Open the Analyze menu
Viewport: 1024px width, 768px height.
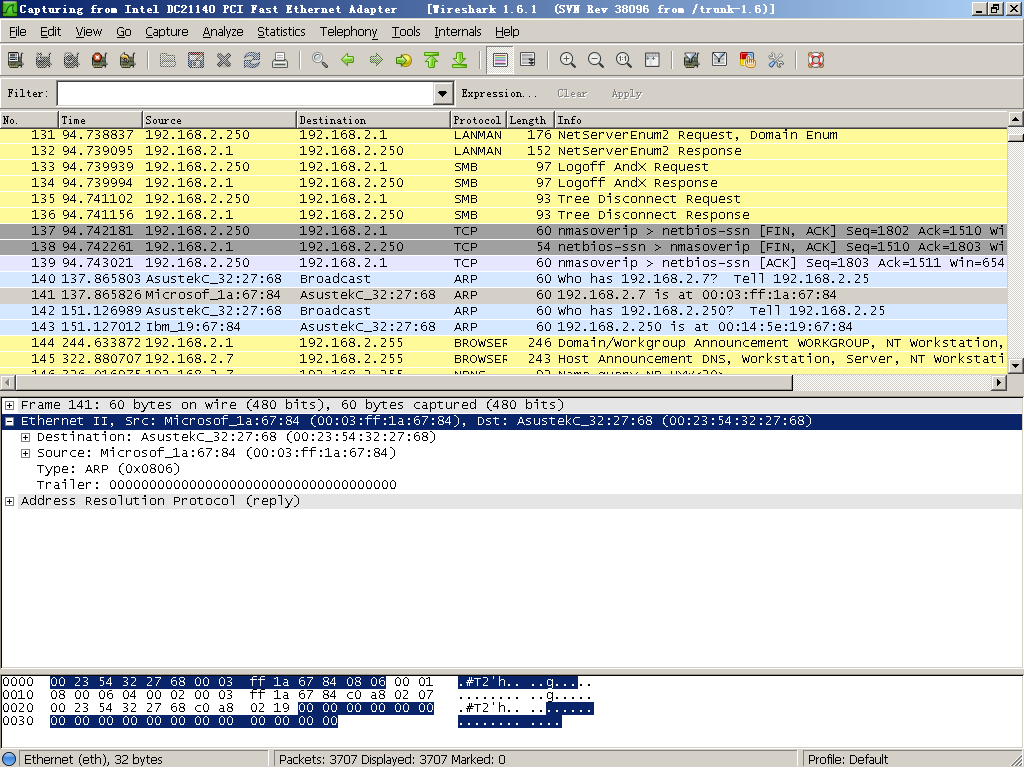point(223,32)
